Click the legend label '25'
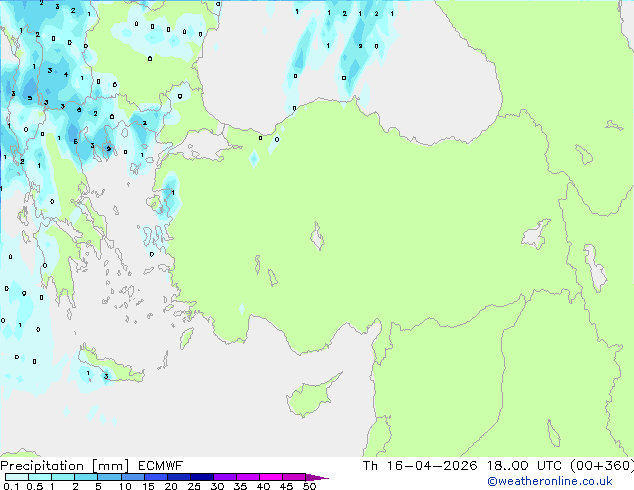The width and height of the screenshot is (634, 490). point(194,486)
